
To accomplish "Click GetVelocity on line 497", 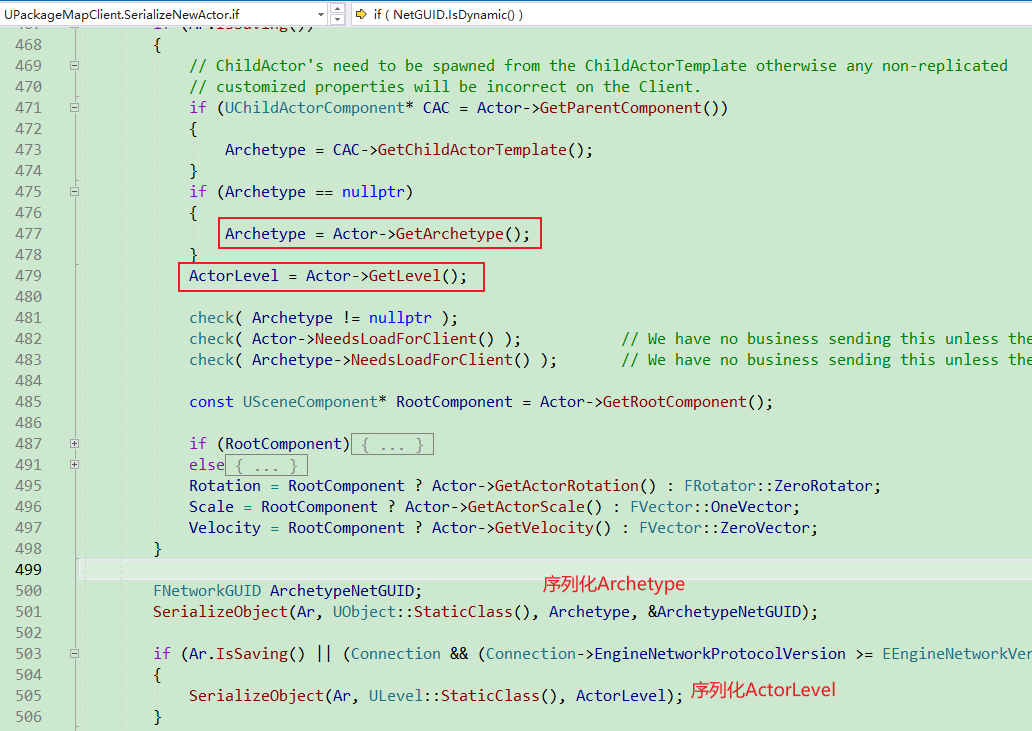I will [544, 528].
